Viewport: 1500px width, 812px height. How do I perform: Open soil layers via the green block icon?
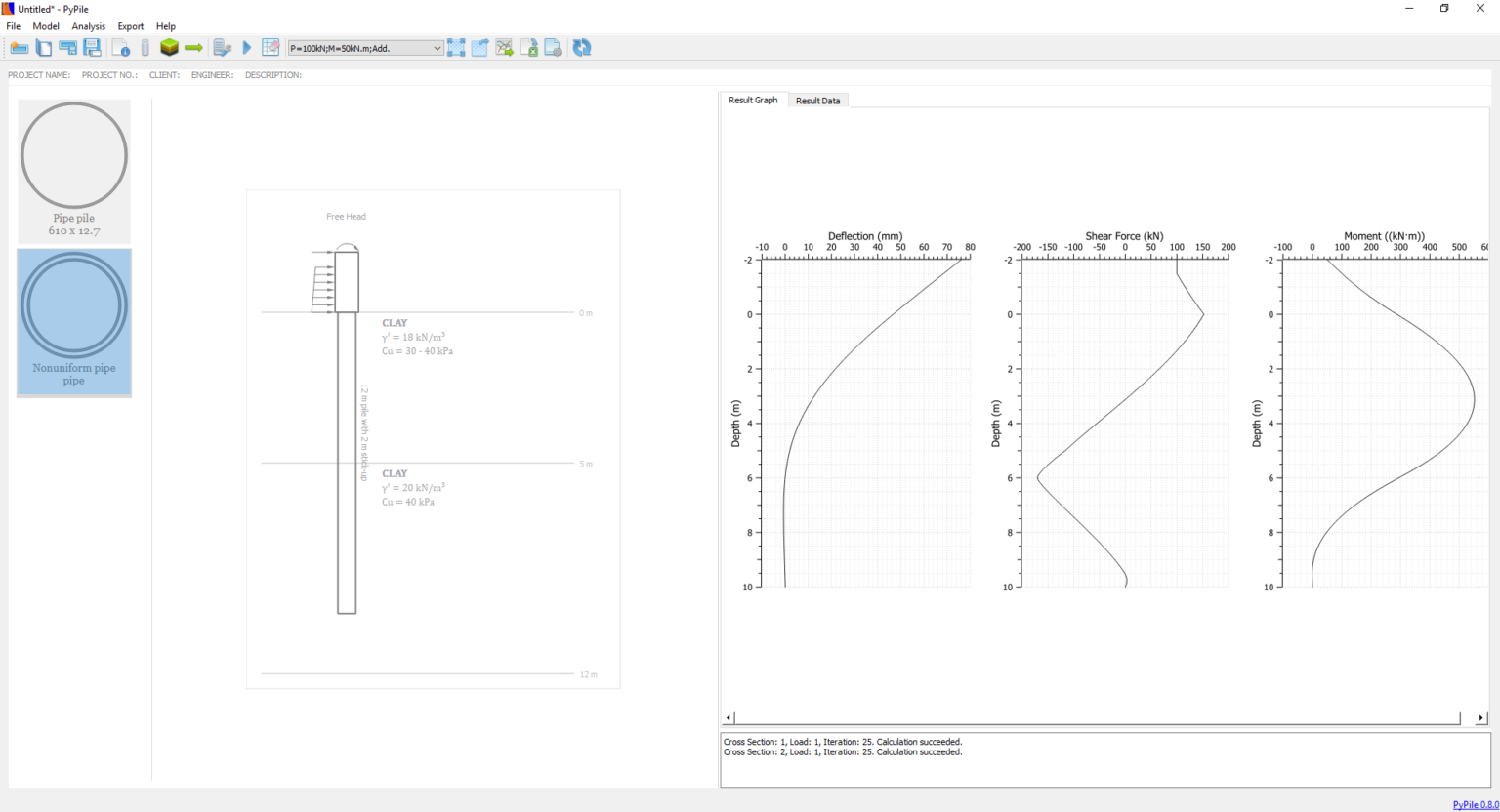click(169, 48)
